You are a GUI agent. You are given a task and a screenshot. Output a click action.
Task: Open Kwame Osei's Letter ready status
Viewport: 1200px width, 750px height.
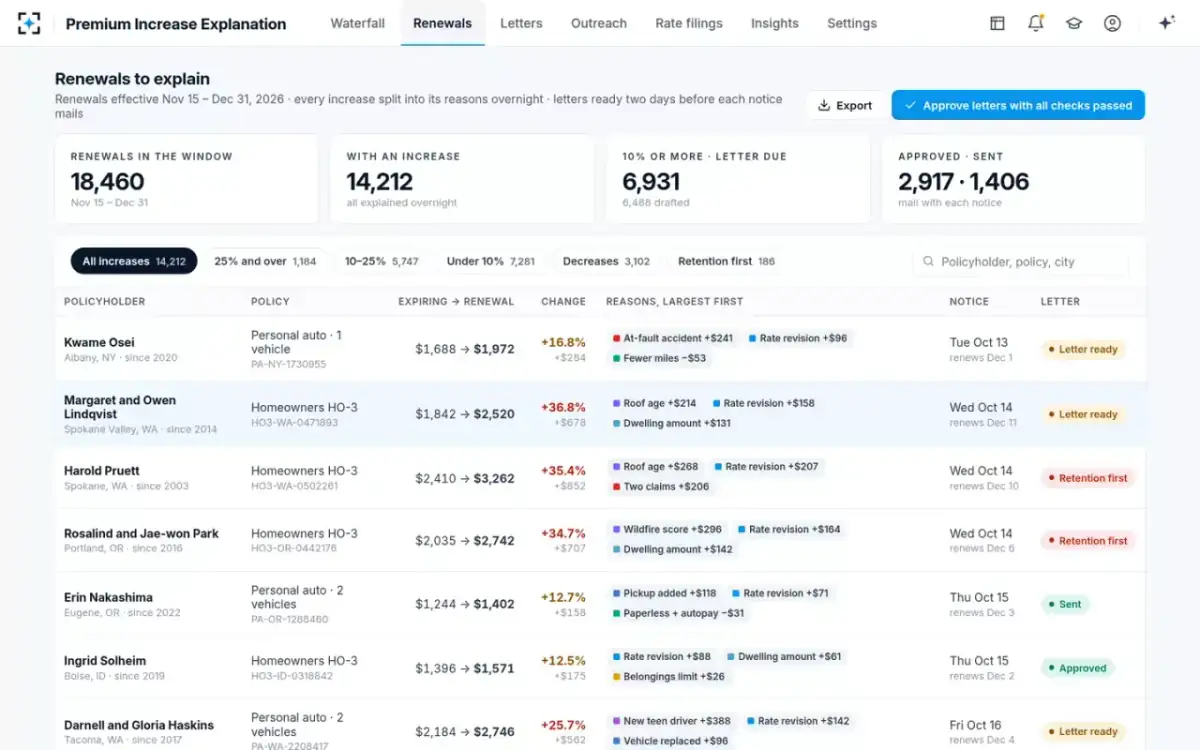click(x=1083, y=350)
